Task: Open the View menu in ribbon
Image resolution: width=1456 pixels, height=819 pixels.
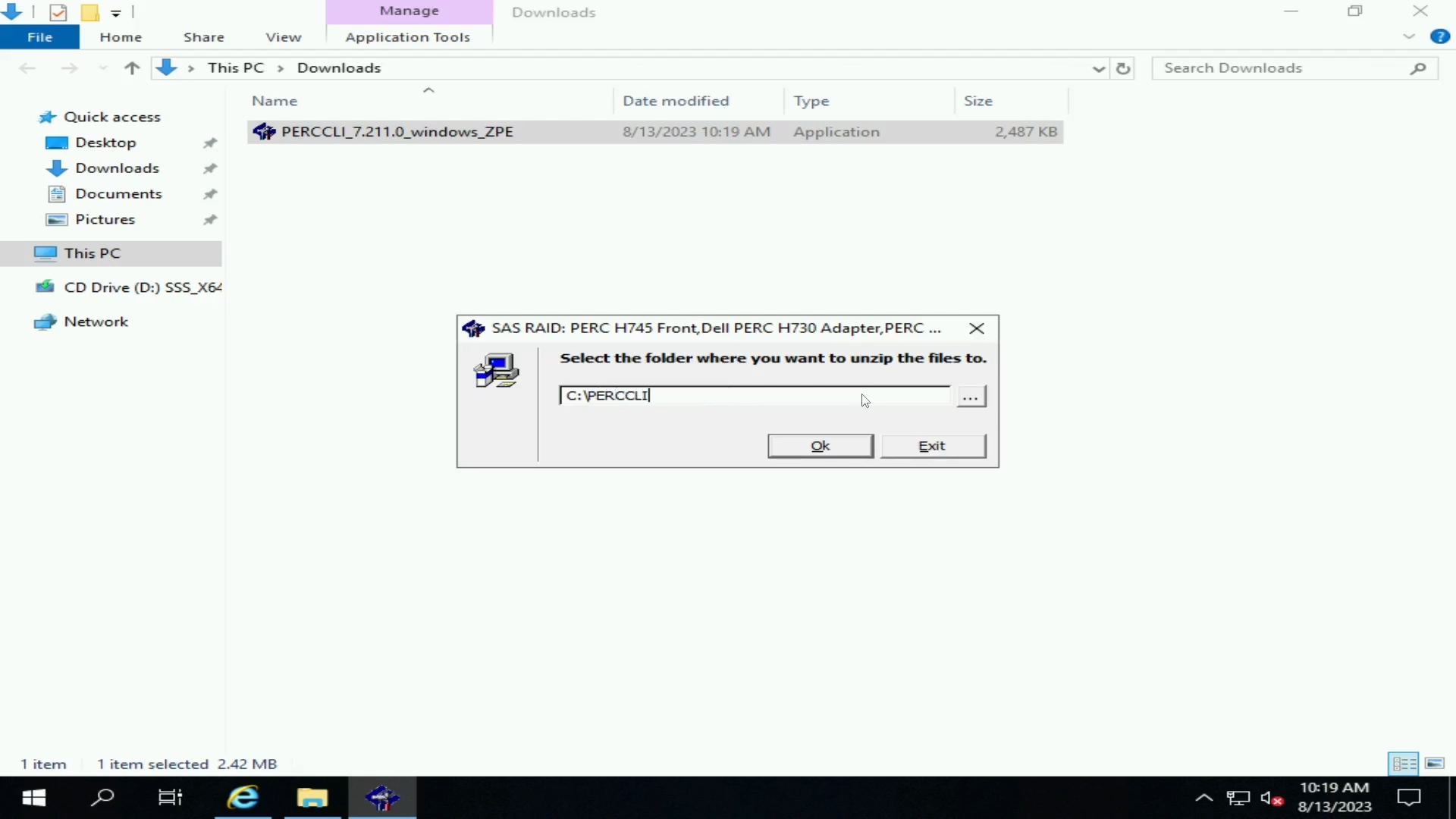Action: pos(283,37)
